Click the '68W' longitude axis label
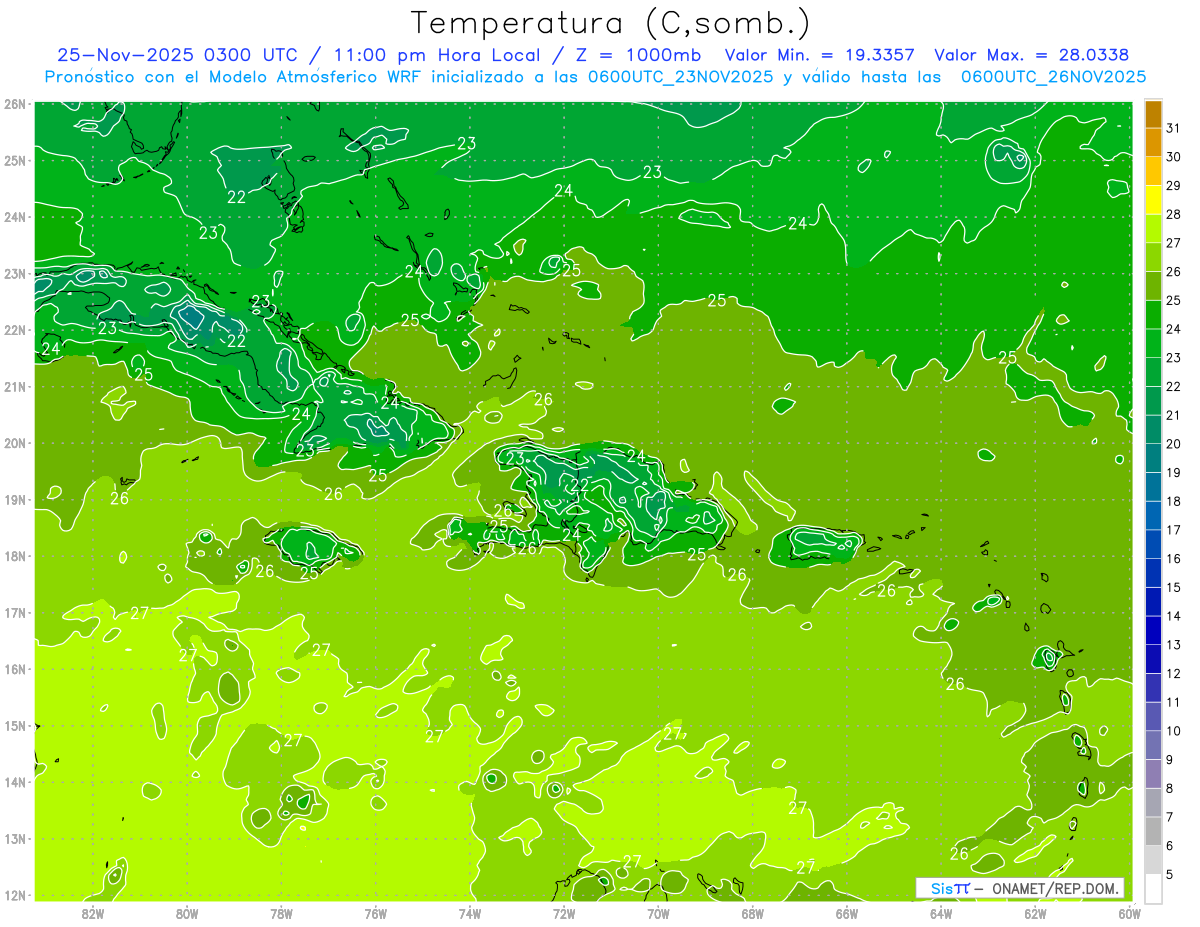This screenshot has height=927, width=1200. pos(753,912)
